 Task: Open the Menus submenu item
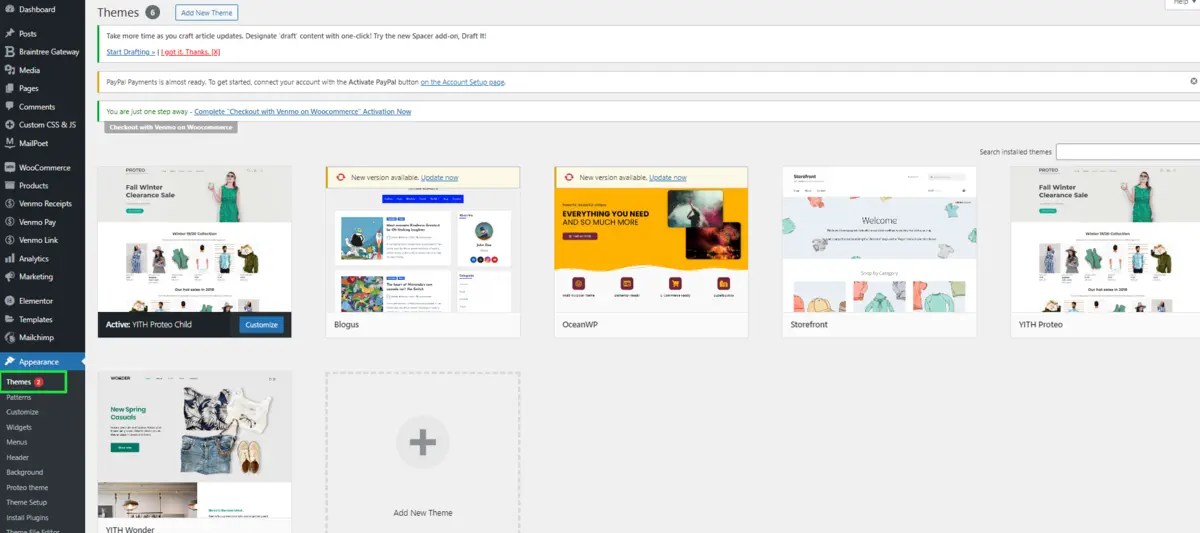click(17, 442)
